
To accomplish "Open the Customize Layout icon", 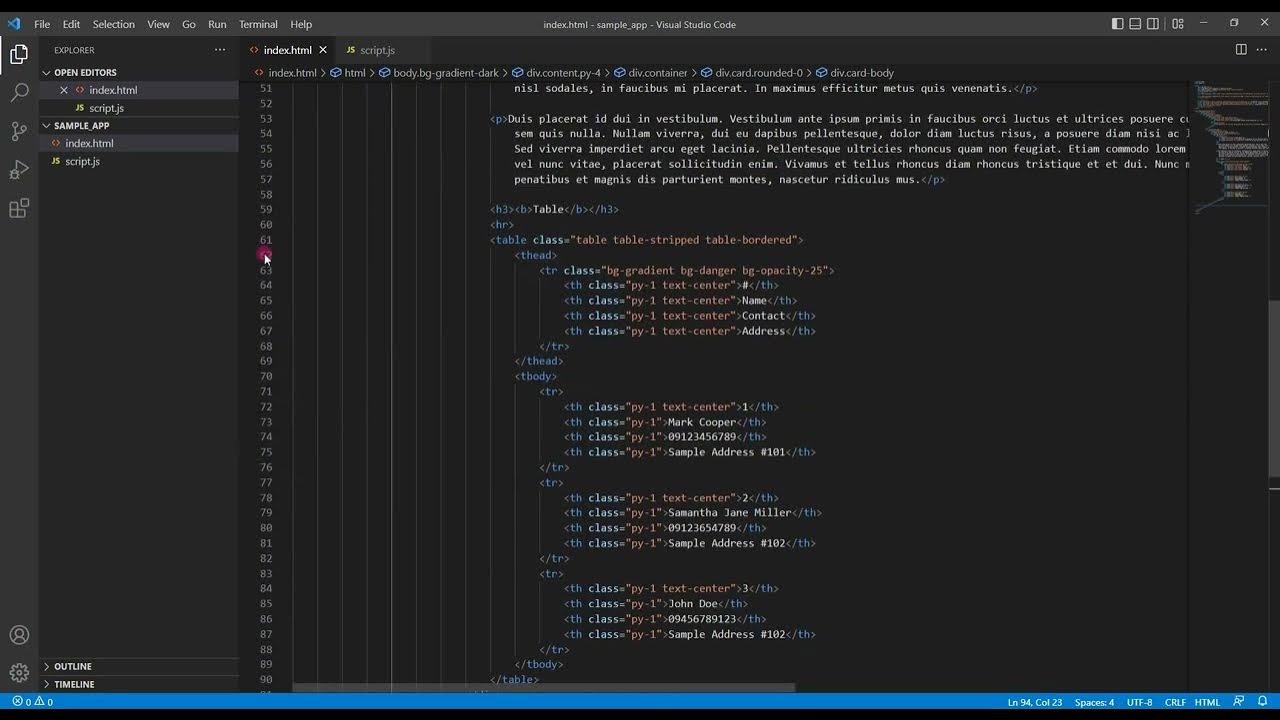I will coord(1178,24).
